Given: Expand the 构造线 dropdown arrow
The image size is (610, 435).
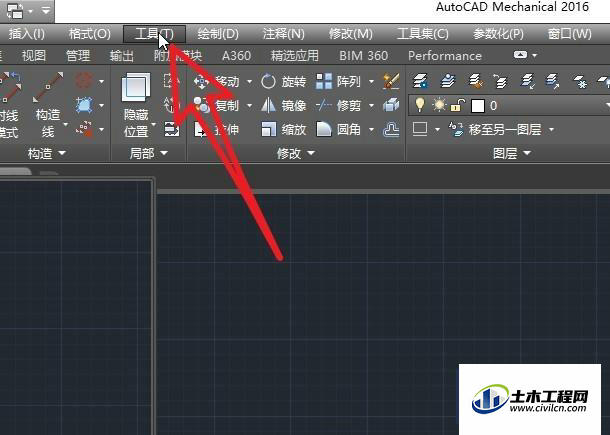Looking at the screenshot, I should point(65,125).
